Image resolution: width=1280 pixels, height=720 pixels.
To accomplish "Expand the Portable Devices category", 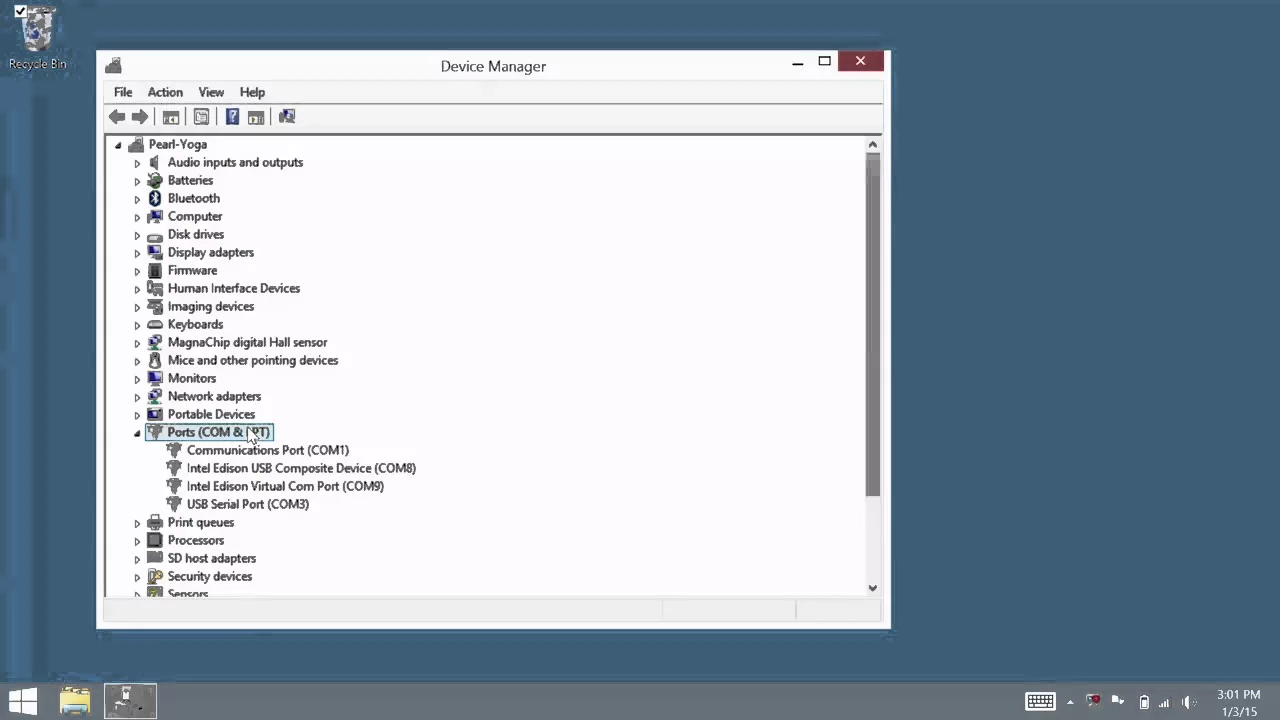I will point(137,415).
